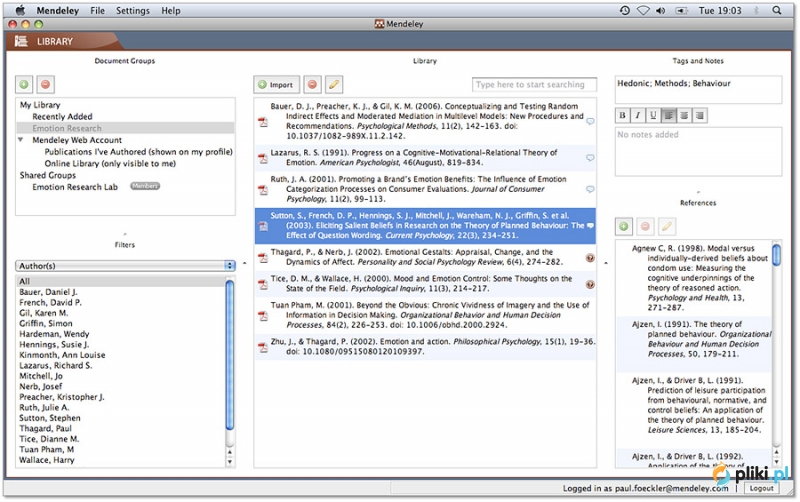Click the notes text area
Screen dimensions: 800x502
(698, 152)
